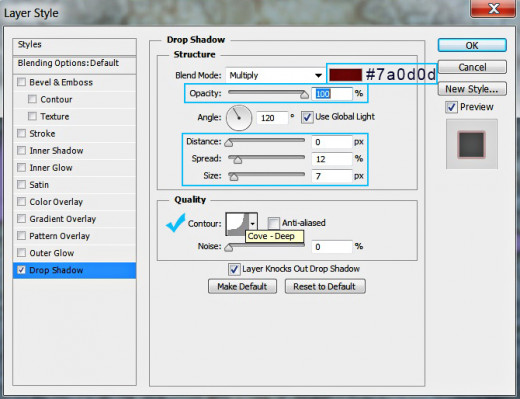
Task: Select the Stroke label in list
Action: point(42,134)
